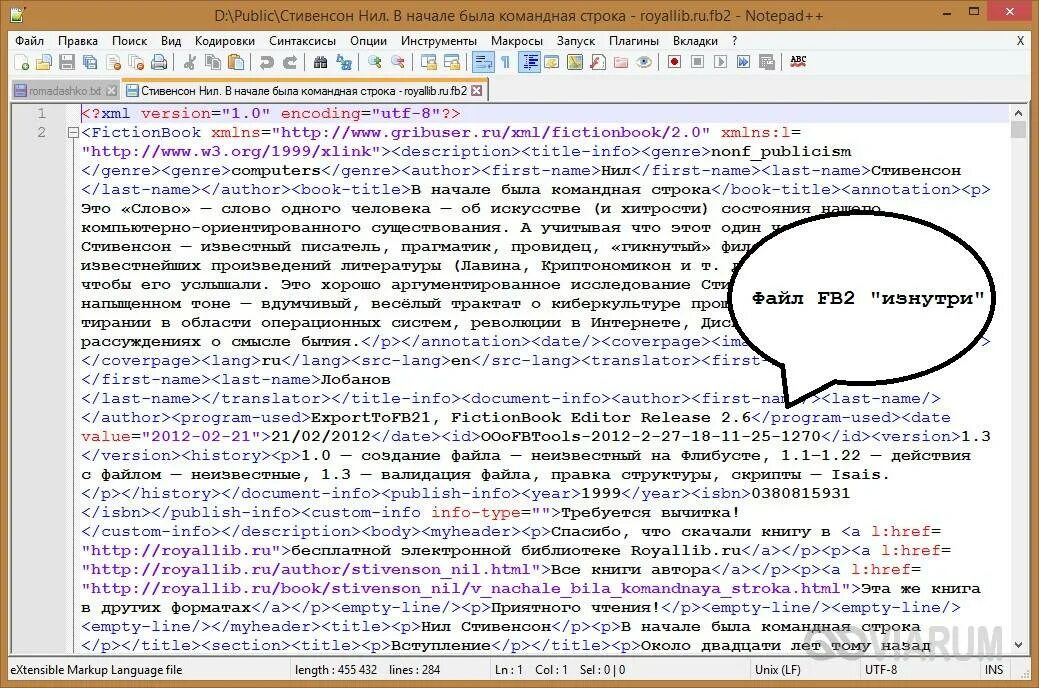1039x688 pixels.
Task: Open the Запуск menu
Action: [x=576, y=41]
